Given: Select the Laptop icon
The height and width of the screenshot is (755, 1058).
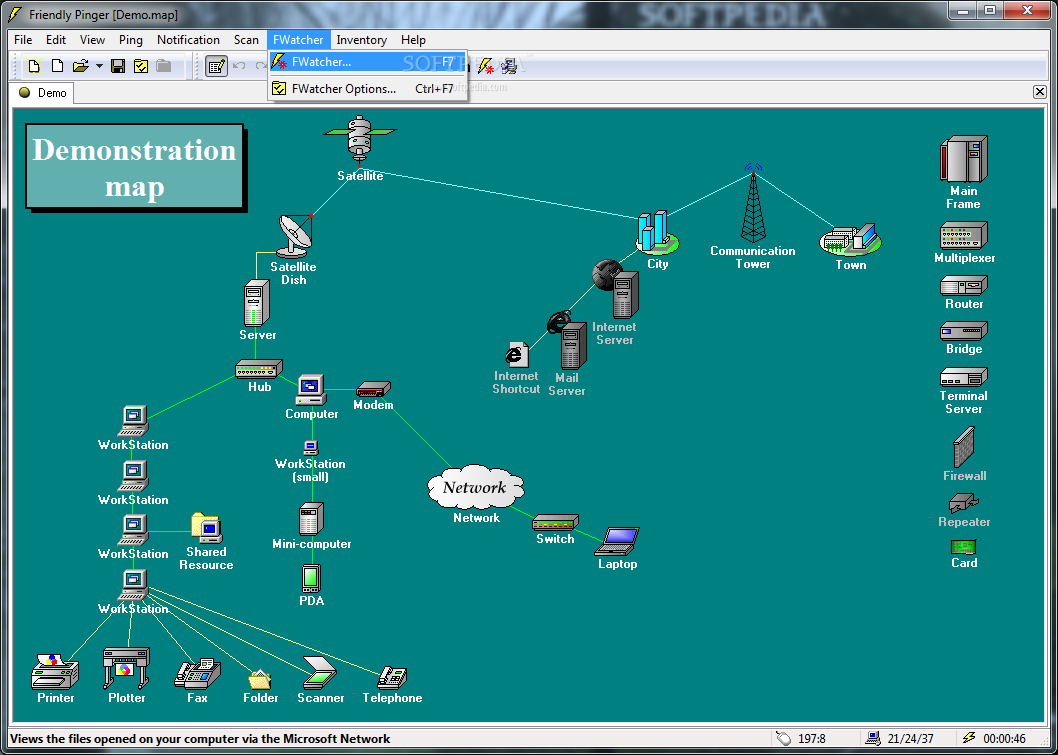Looking at the screenshot, I should (x=617, y=541).
